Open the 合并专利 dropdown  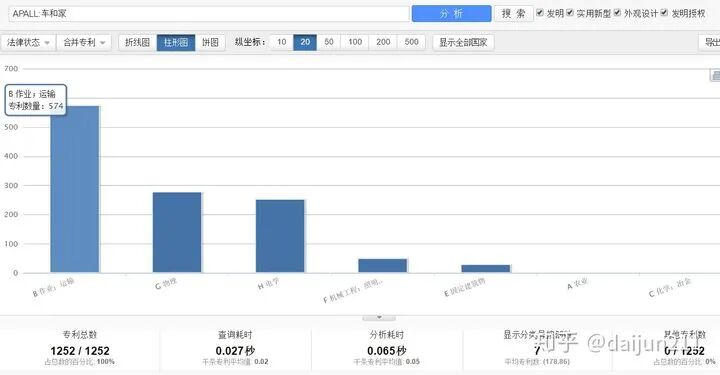pos(84,42)
